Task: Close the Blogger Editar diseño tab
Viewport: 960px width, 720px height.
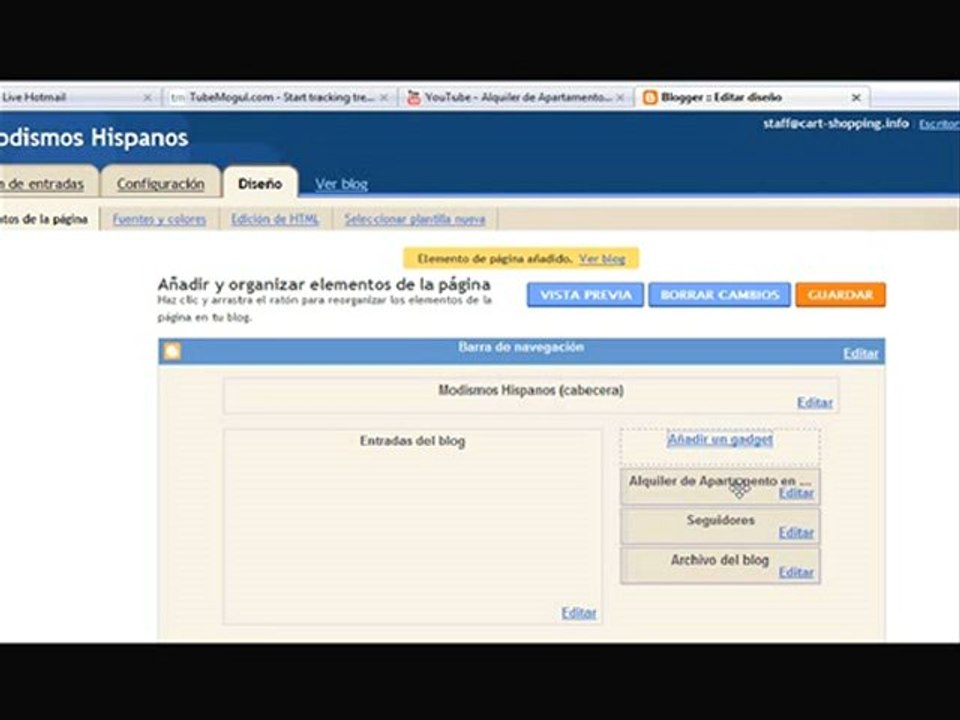Action: tap(856, 97)
